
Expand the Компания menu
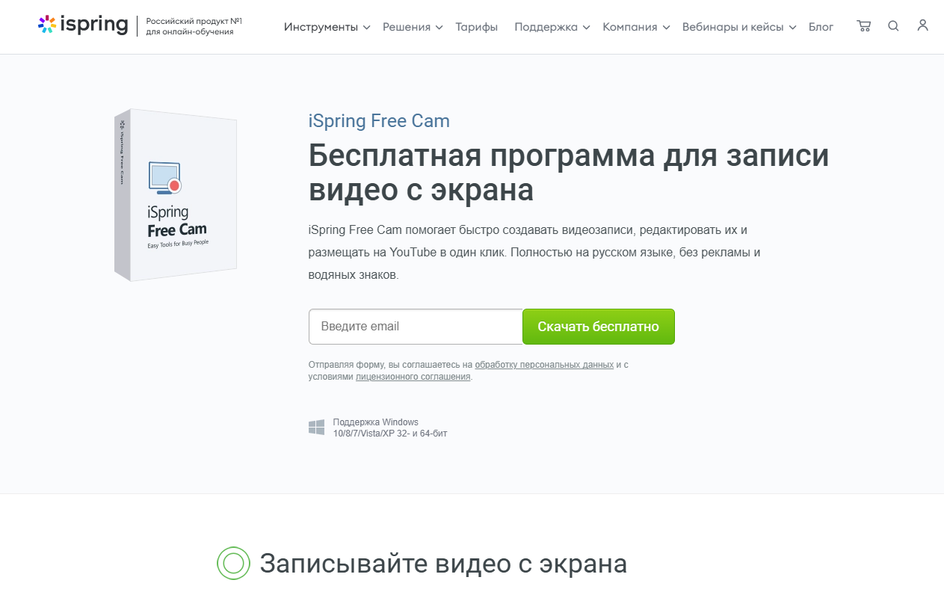636,27
